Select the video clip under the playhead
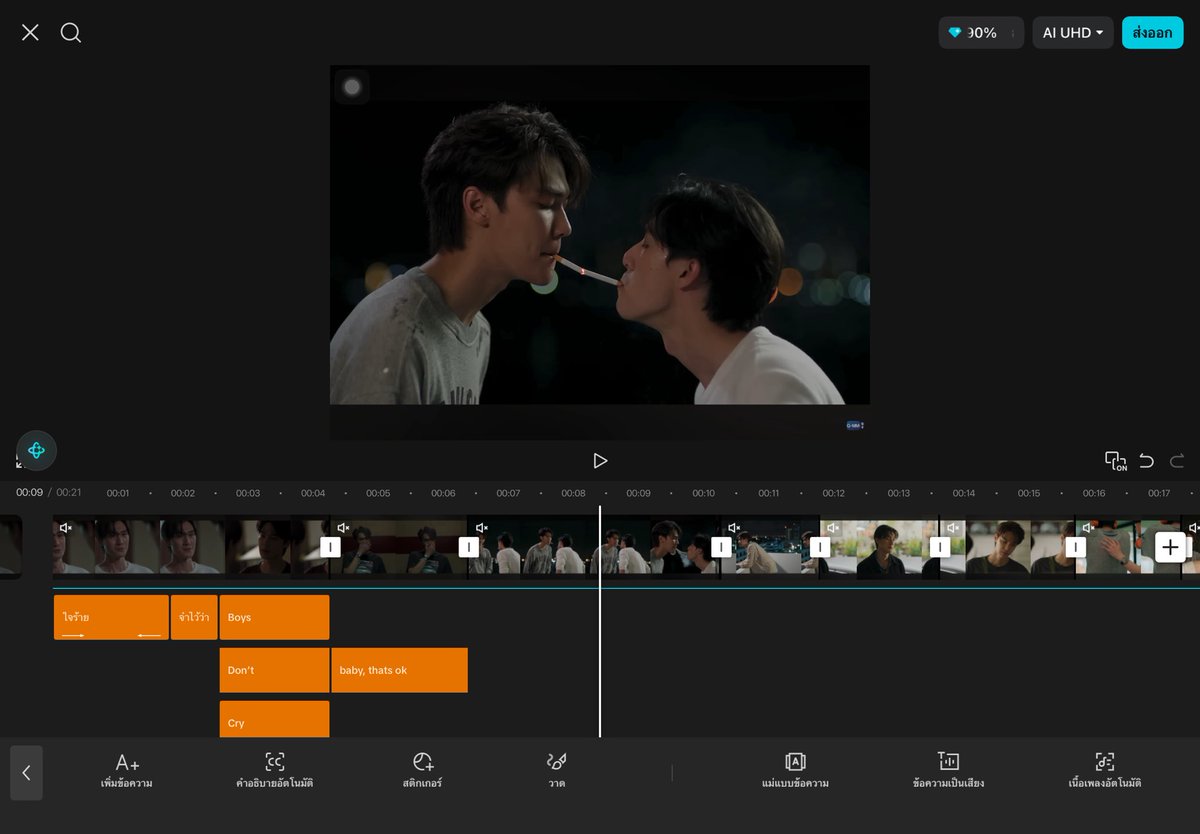Screen dimensions: 1200x834 click(595, 547)
